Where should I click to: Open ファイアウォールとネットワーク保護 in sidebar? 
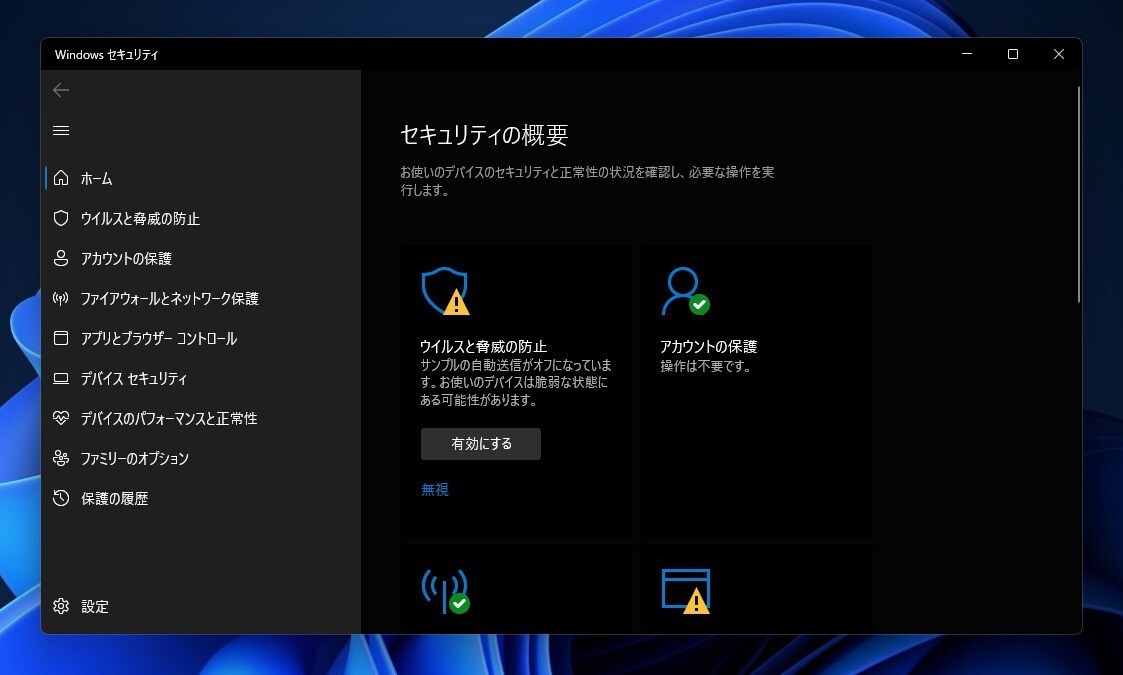170,299
